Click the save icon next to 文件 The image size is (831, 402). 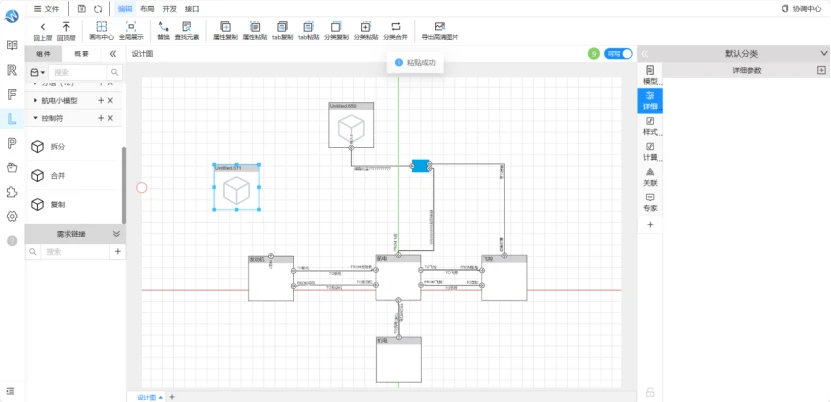(82, 8)
